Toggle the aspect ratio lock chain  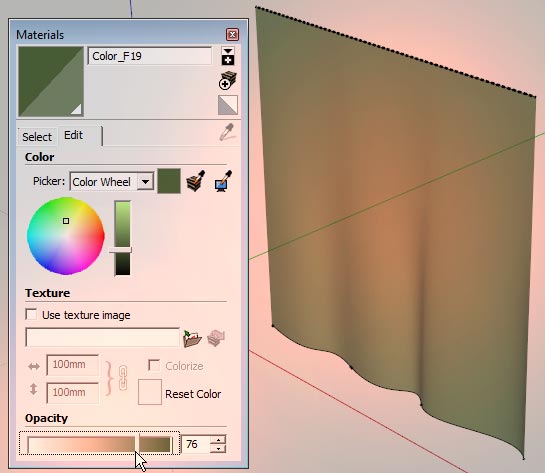pos(123,378)
